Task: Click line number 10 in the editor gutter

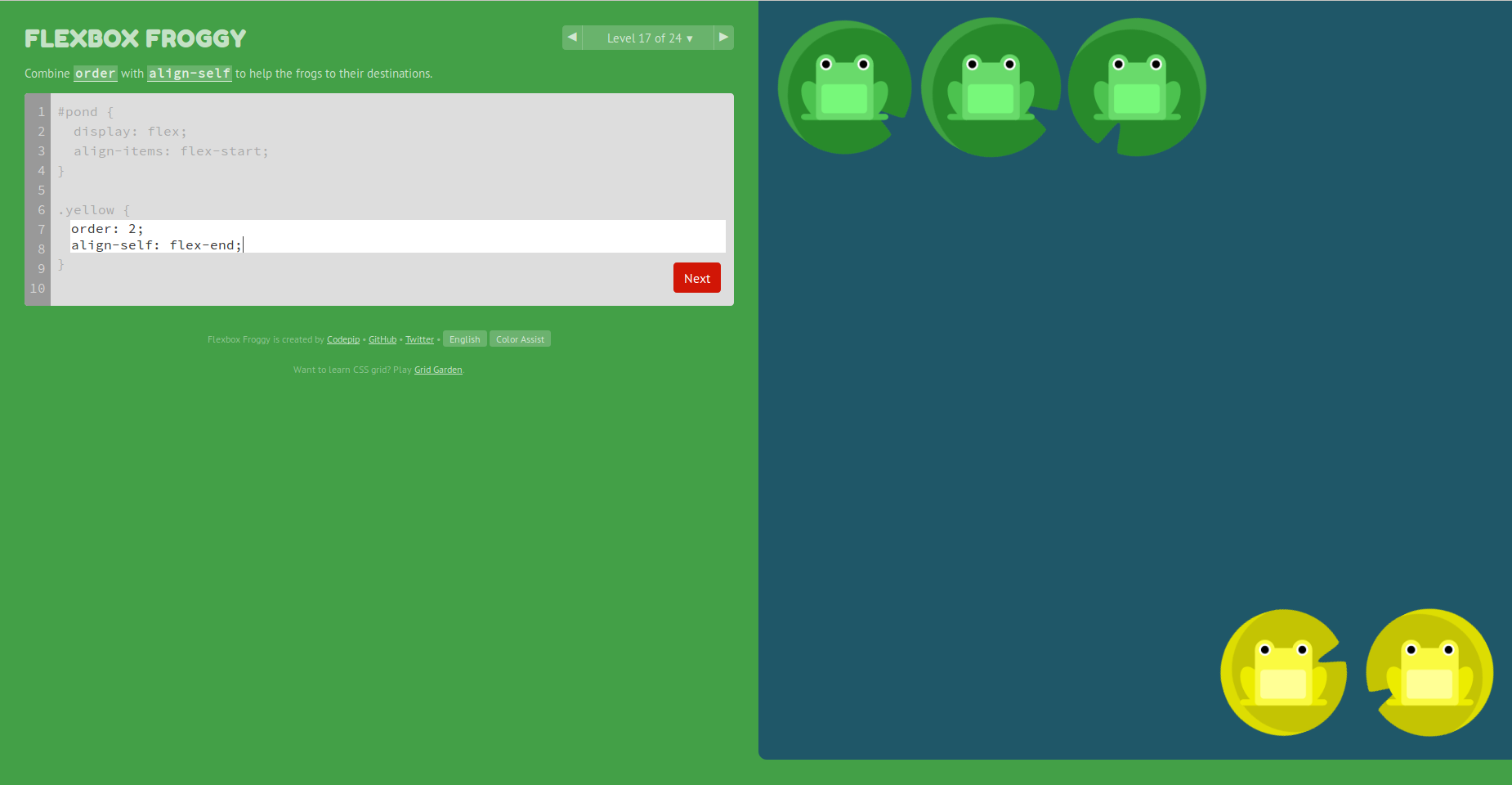Action: pos(38,289)
